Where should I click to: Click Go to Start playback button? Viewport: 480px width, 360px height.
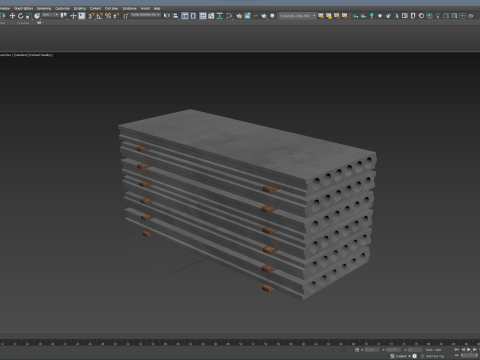pyautogui.click(x=457, y=349)
